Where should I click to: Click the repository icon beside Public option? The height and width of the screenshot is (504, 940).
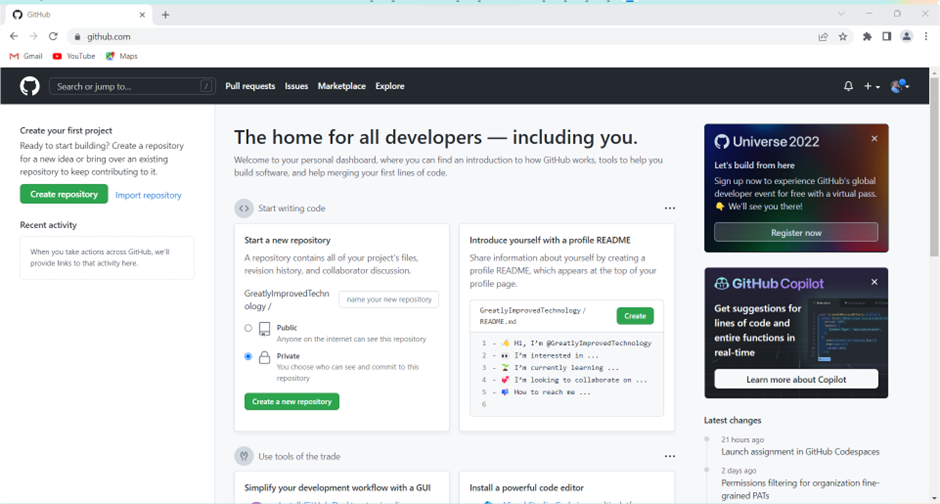pyautogui.click(x=264, y=329)
